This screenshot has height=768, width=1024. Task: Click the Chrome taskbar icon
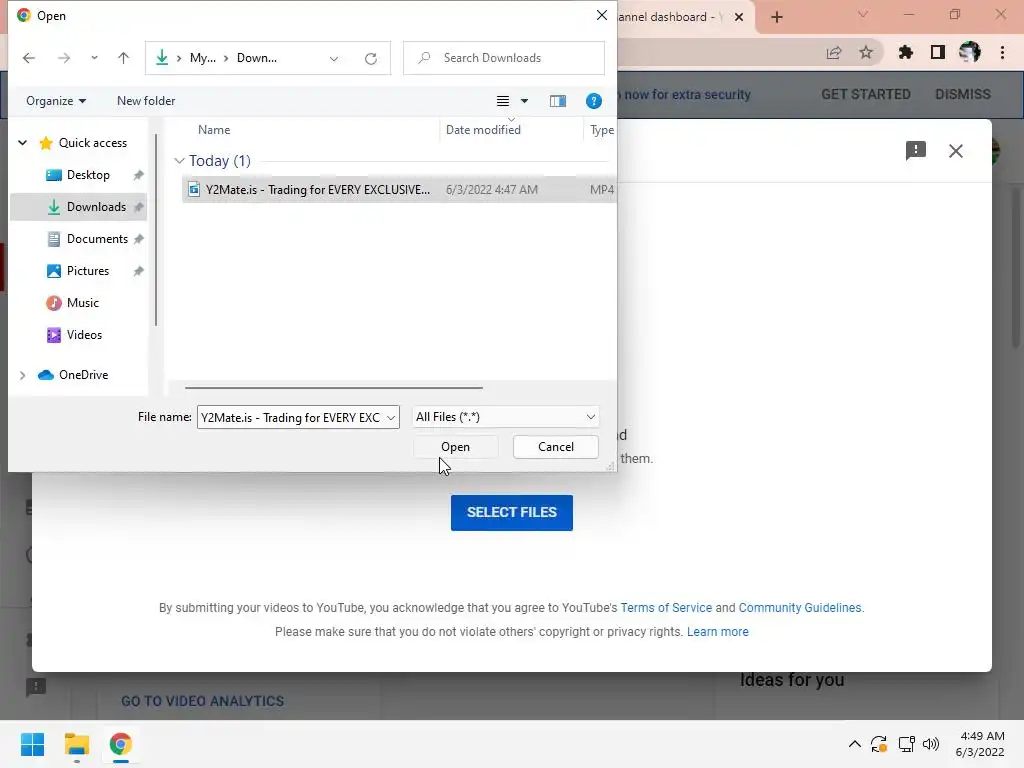pyautogui.click(x=120, y=744)
